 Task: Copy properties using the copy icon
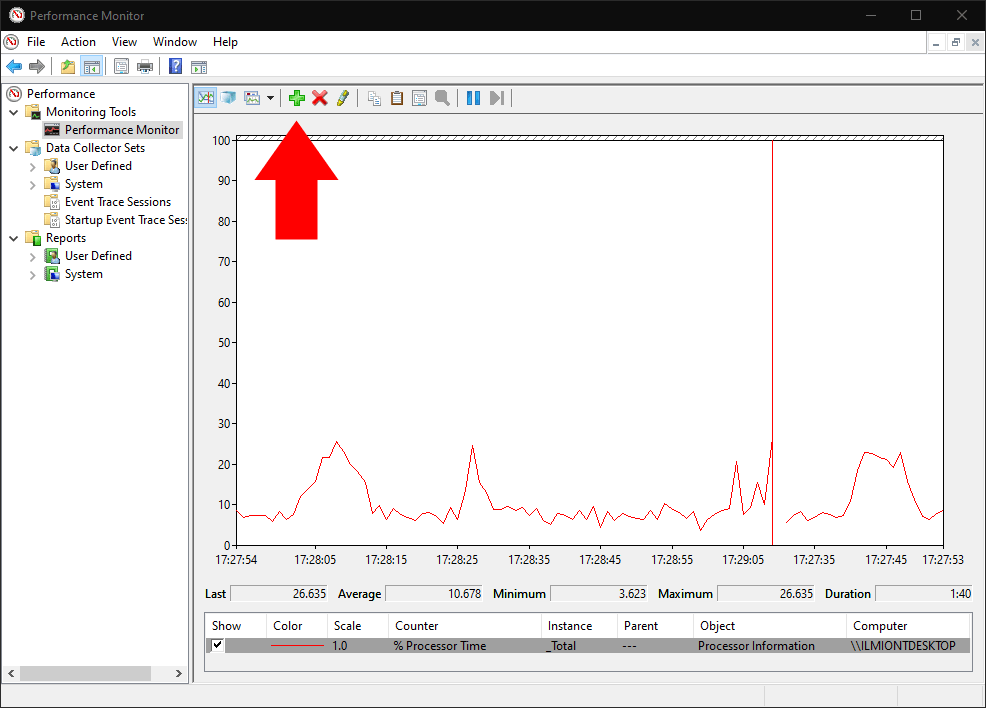(372, 97)
